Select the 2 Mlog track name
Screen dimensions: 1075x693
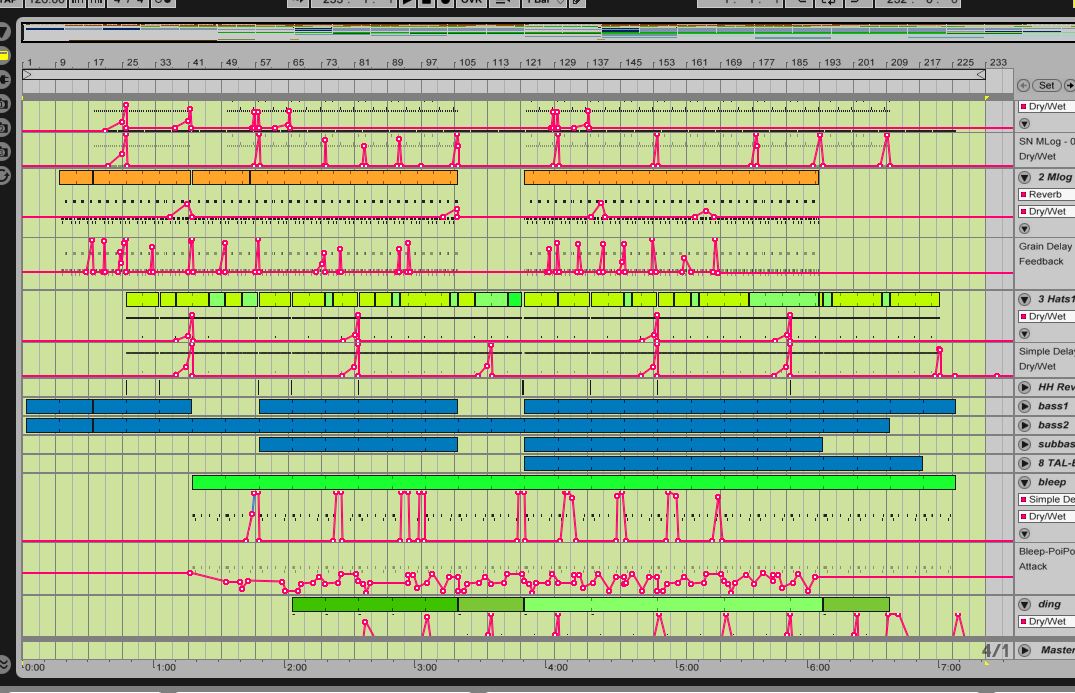pyautogui.click(x=1054, y=177)
